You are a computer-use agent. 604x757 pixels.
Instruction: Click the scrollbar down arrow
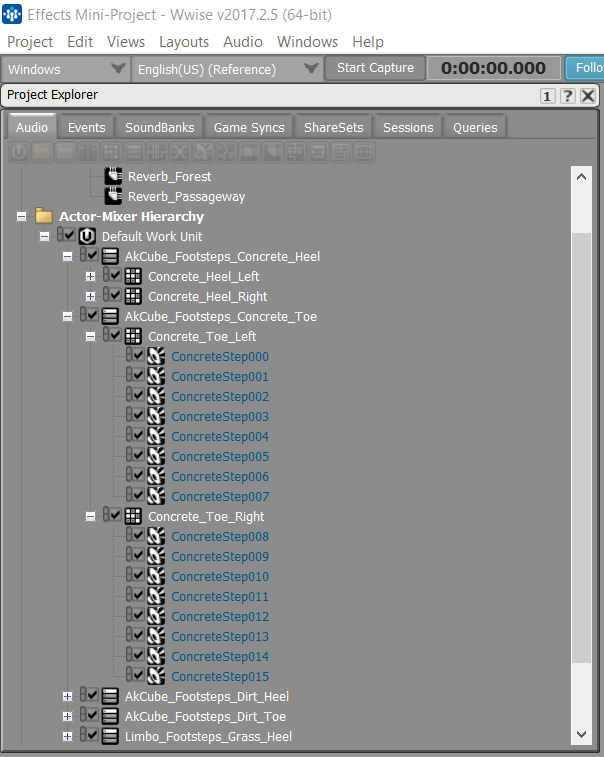coord(581,734)
